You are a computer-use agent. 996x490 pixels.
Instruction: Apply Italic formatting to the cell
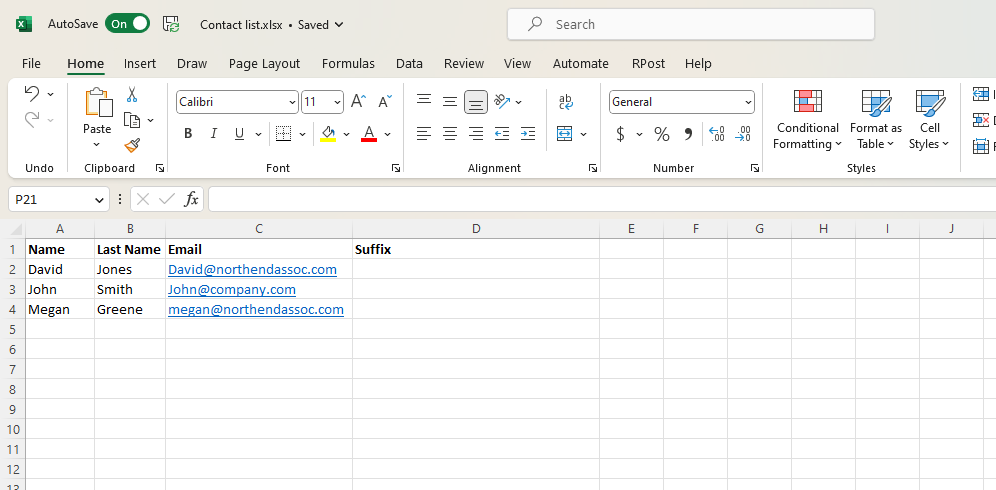coord(213,134)
